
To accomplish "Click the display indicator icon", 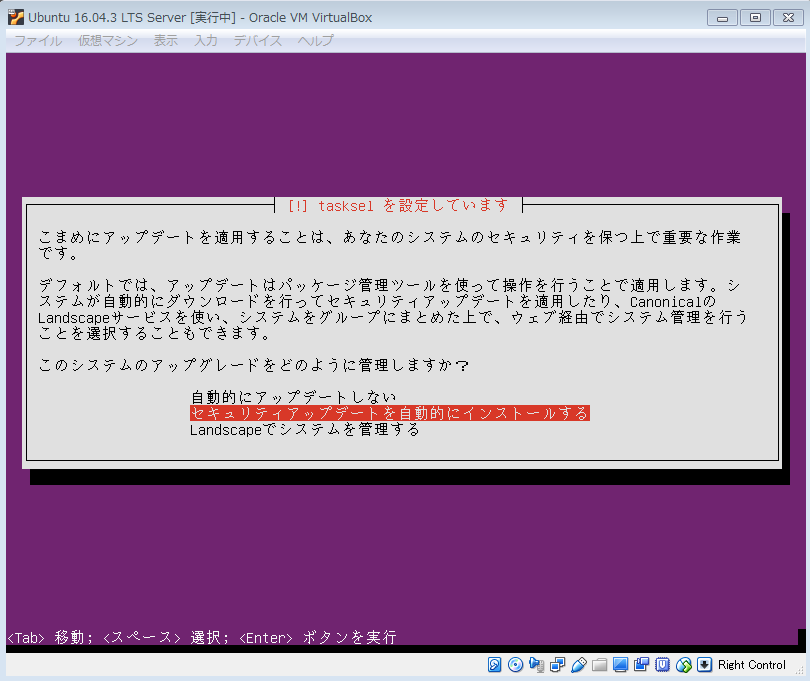I will [620, 665].
